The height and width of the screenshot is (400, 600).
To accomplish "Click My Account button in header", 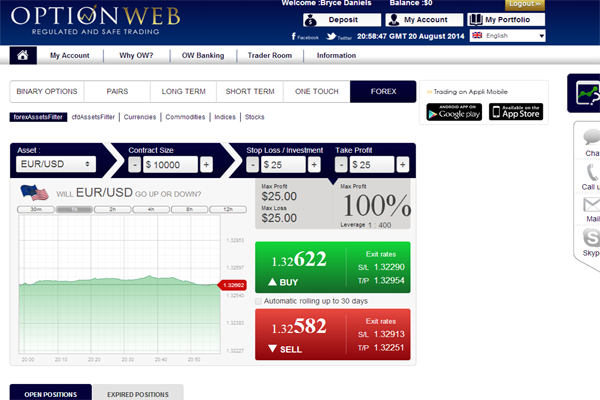I will tap(424, 20).
